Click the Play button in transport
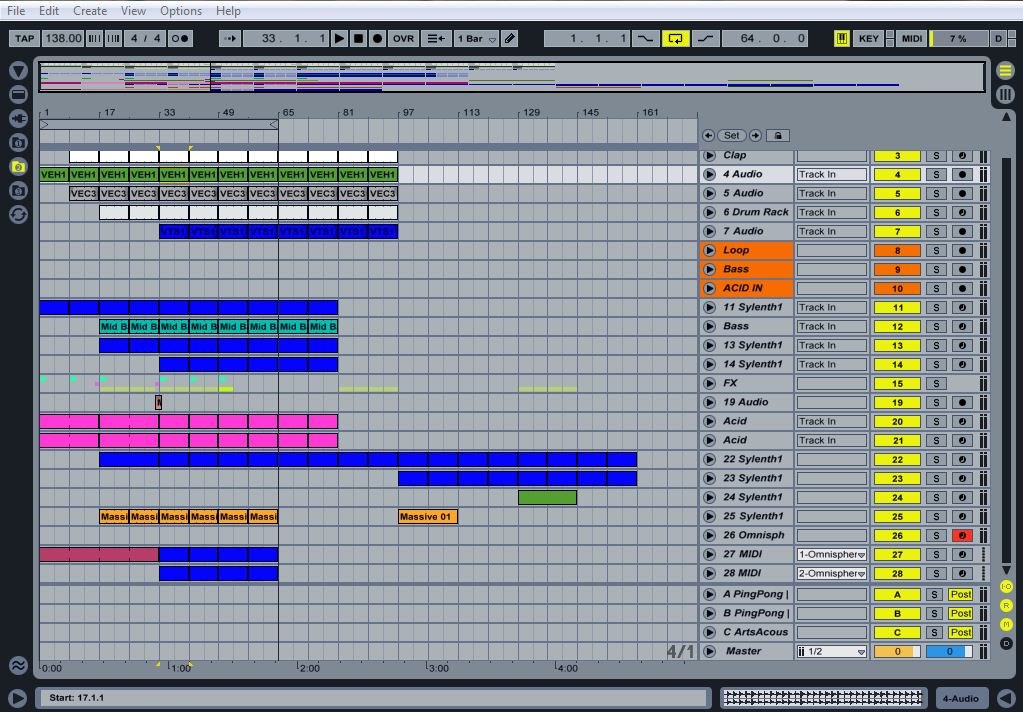Viewport: 1023px width, 712px height. [x=339, y=38]
